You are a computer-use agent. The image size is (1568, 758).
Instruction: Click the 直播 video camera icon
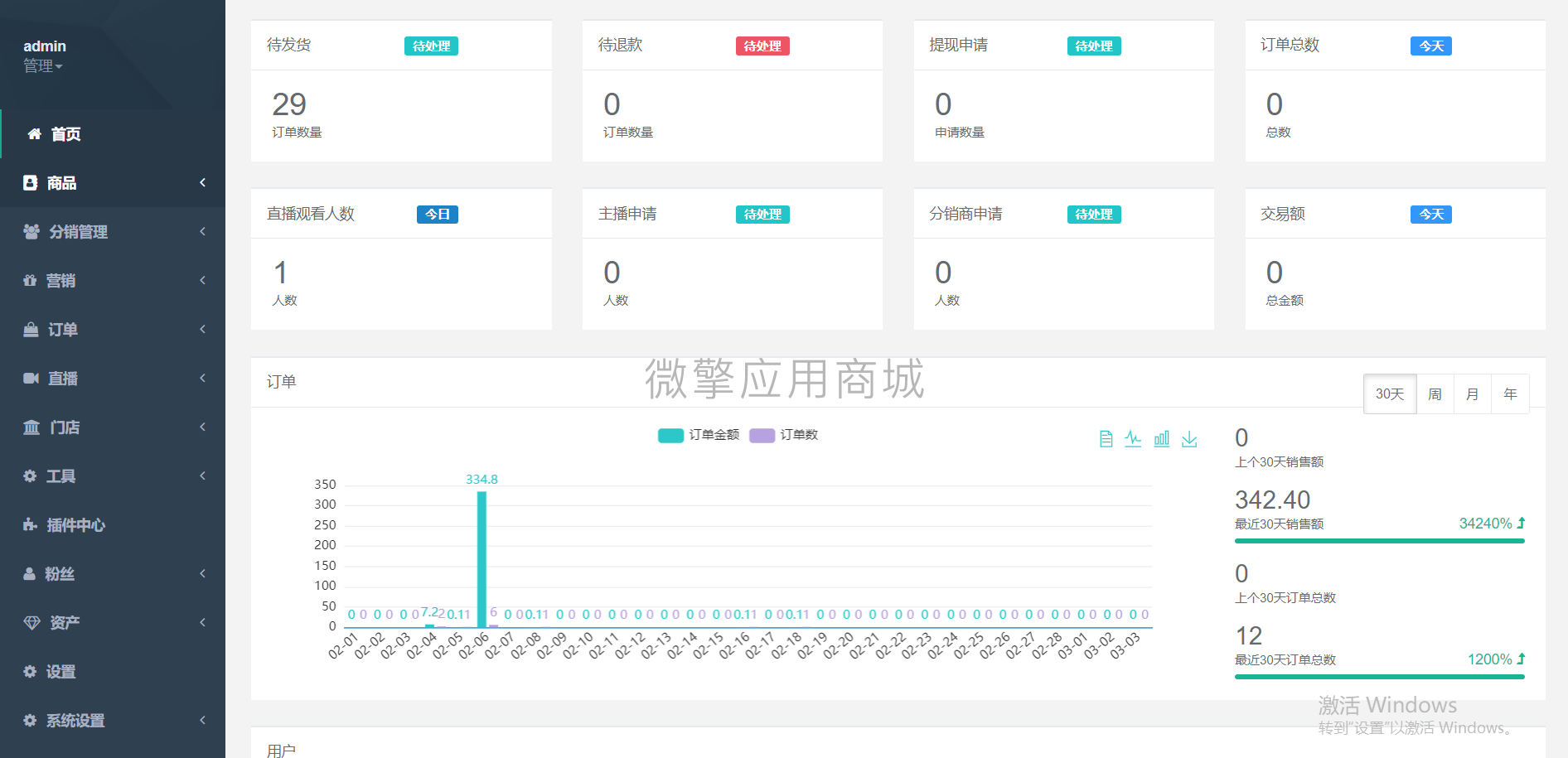[31, 379]
